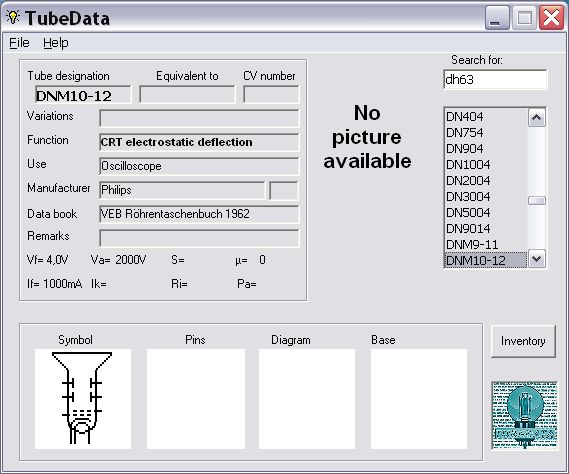The width and height of the screenshot is (569, 474).
Task: Click the empty Base image box
Action: (419, 399)
